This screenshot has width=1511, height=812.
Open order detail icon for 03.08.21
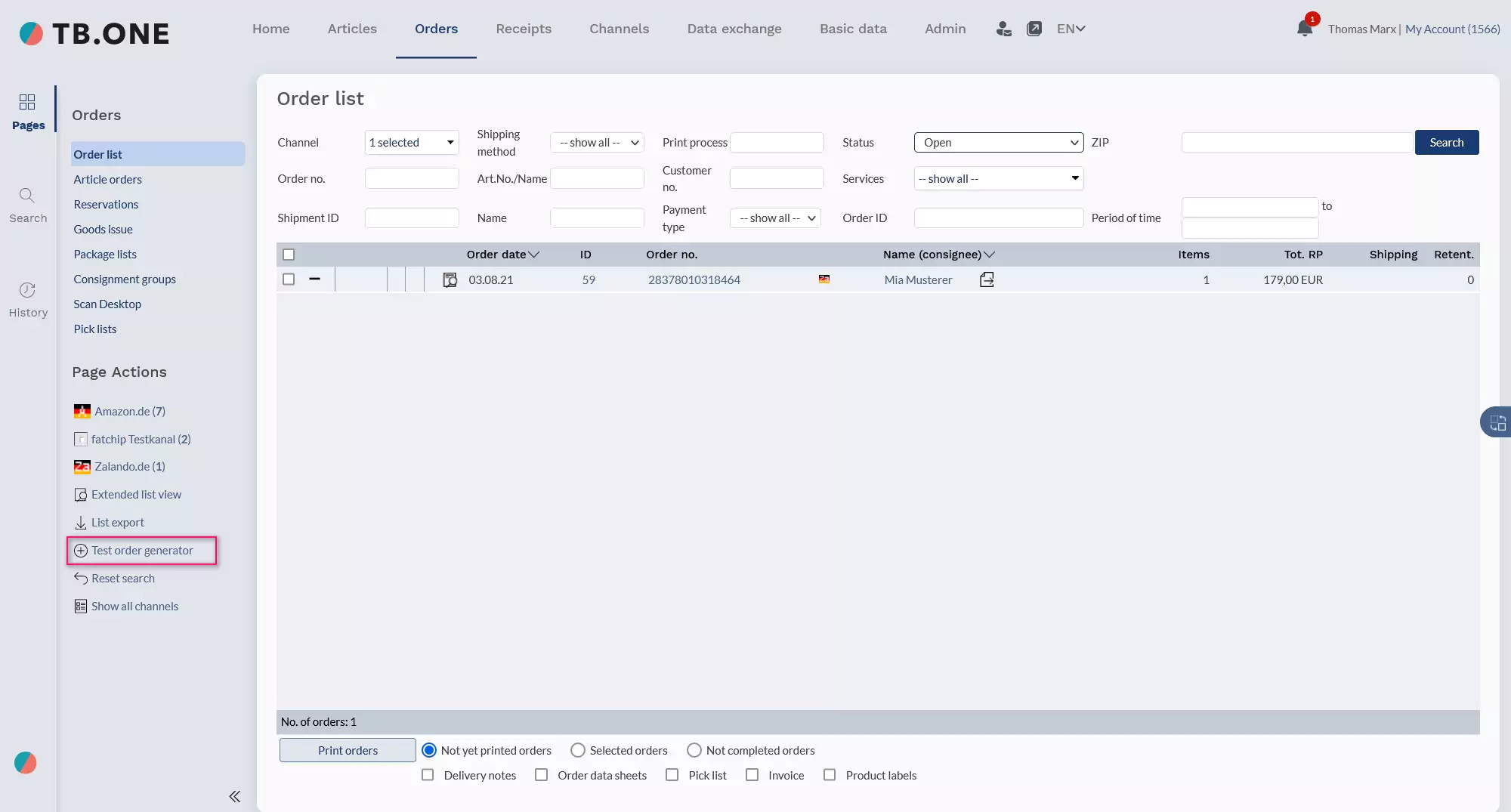pos(450,280)
